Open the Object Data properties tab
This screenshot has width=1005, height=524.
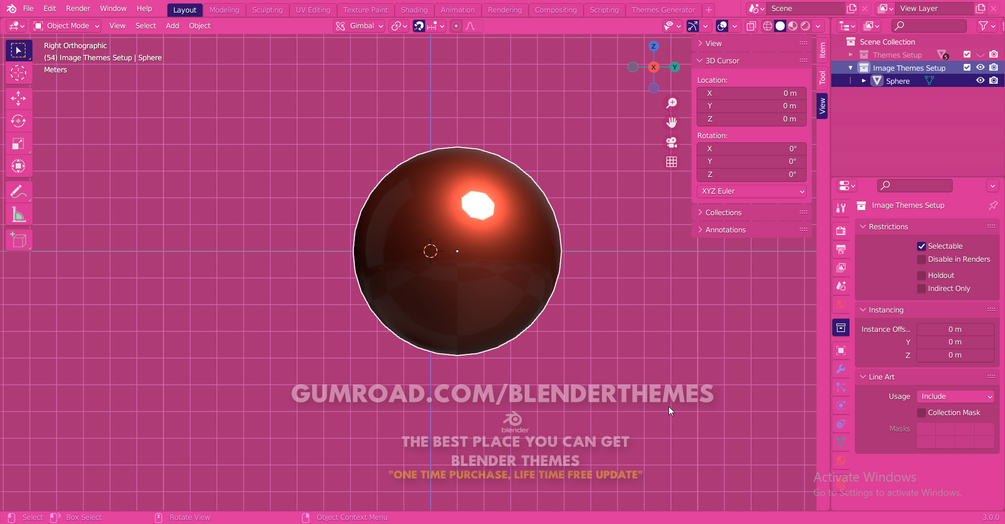[841, 442]
